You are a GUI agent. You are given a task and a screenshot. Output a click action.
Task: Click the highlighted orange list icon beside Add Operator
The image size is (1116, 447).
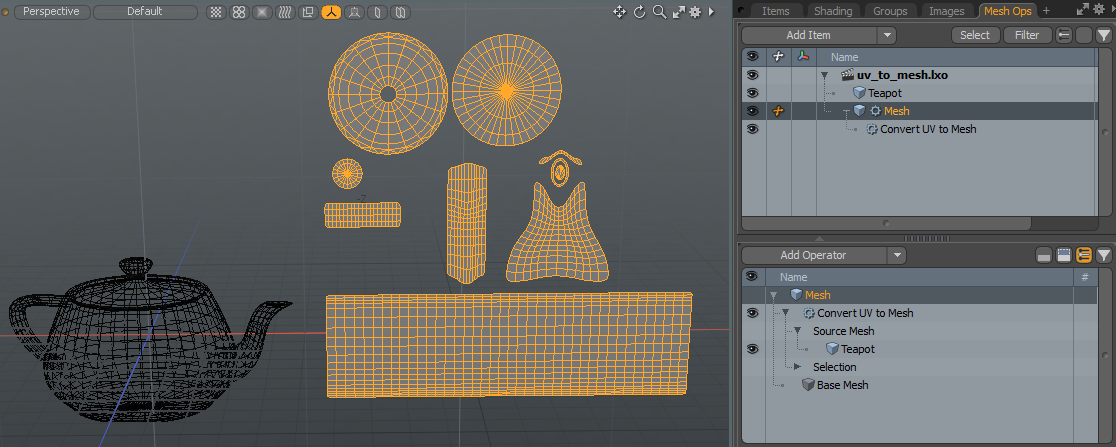[x=1083, y=256]
